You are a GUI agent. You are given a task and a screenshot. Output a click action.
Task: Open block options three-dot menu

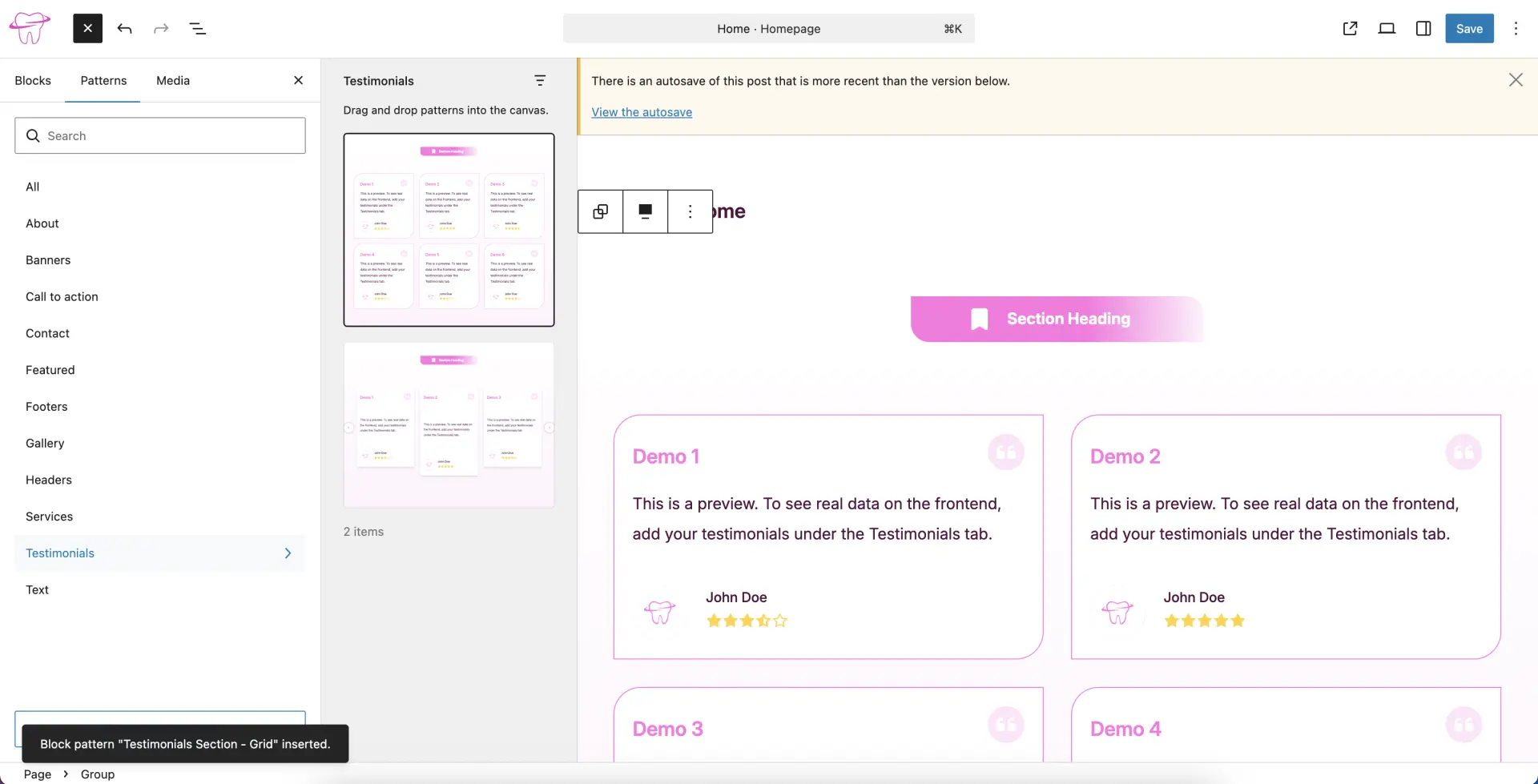point(690,211)
